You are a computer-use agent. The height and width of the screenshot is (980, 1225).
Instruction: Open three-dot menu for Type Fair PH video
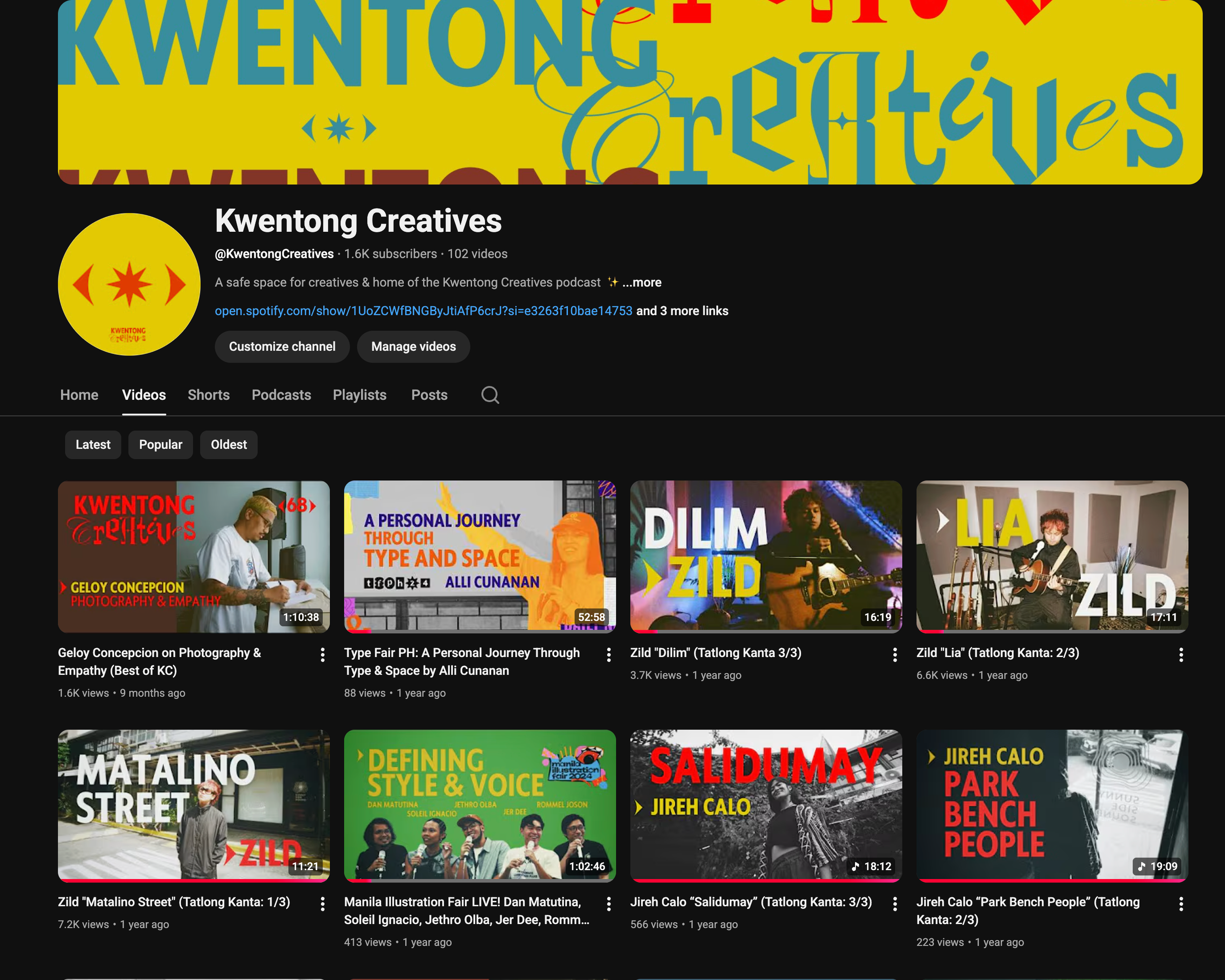pyautogui.click(x=609, y=655)
